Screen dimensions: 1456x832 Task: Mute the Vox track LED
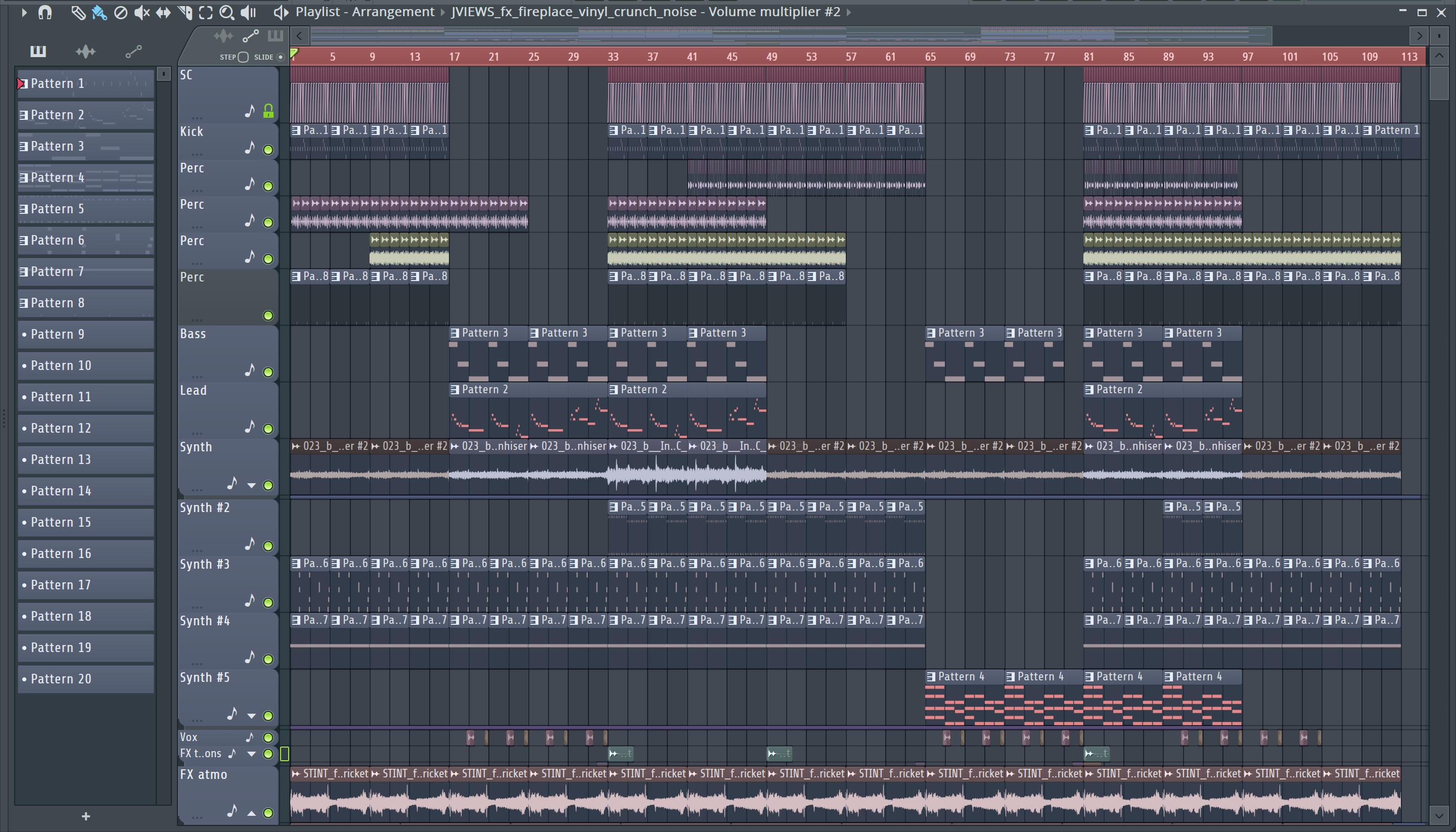268,737
